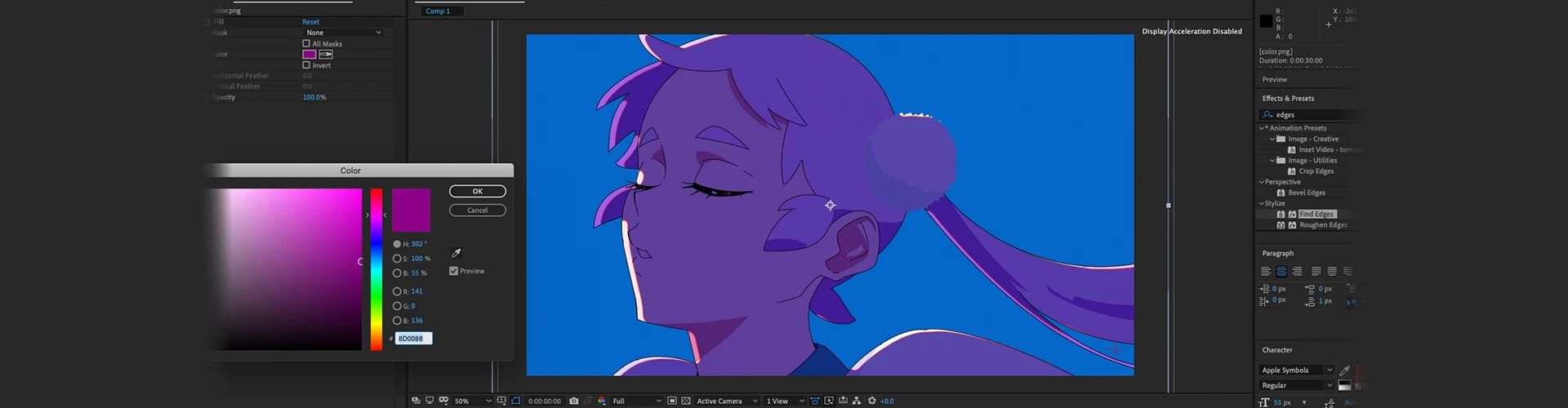Select the Crop Edges preset
The width and height of the screenshot is (1568, 408).
[x=1316, y=171]
